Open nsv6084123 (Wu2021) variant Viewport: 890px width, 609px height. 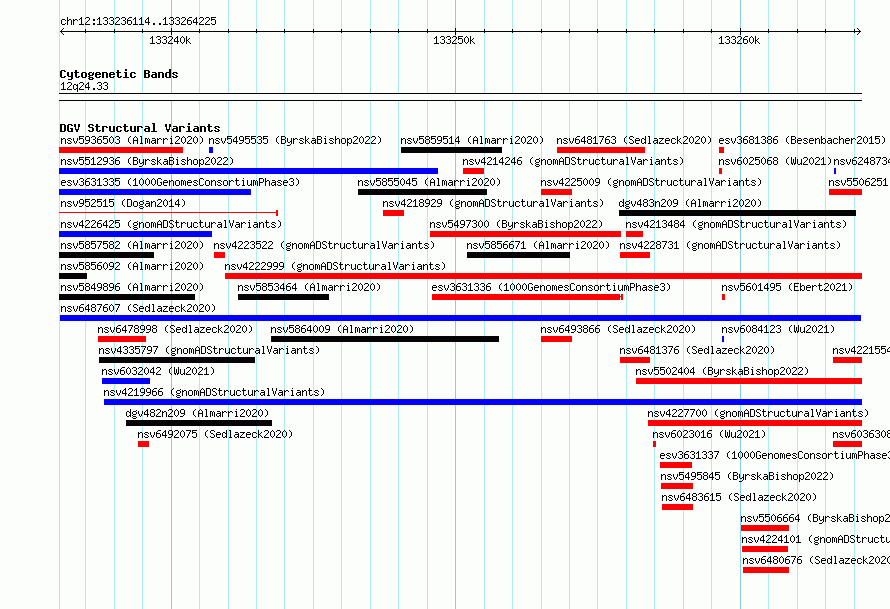point(778,329)
